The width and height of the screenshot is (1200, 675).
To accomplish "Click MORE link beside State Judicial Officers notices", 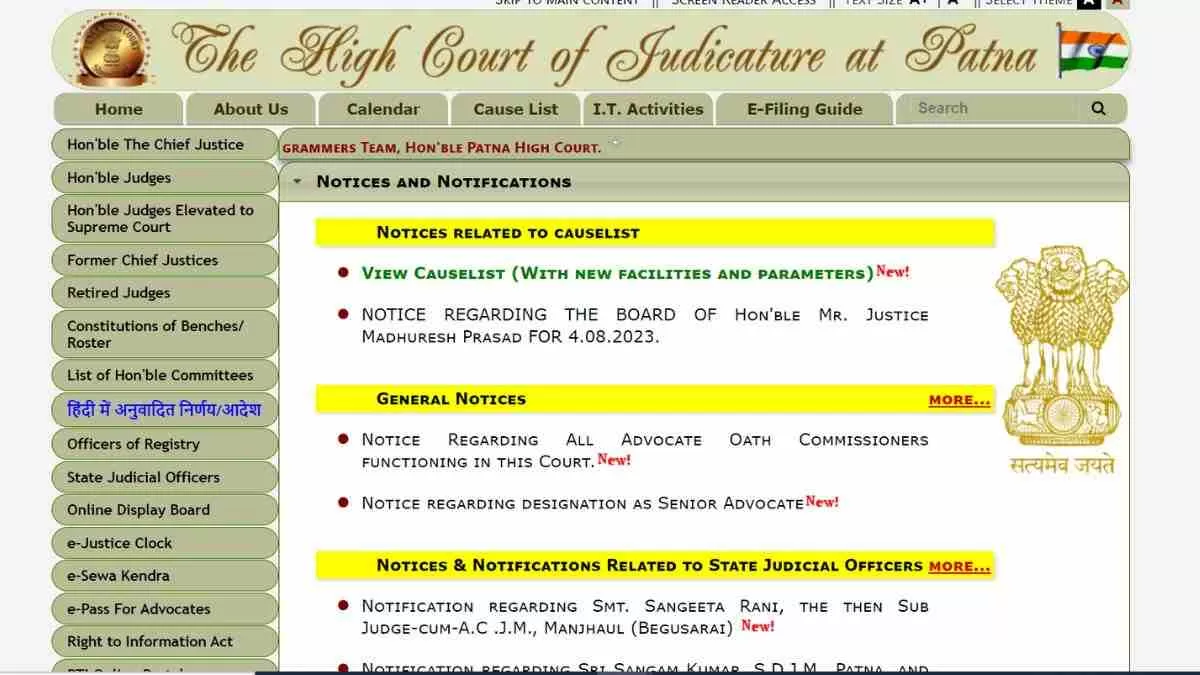I will click(x=959, y=566).
